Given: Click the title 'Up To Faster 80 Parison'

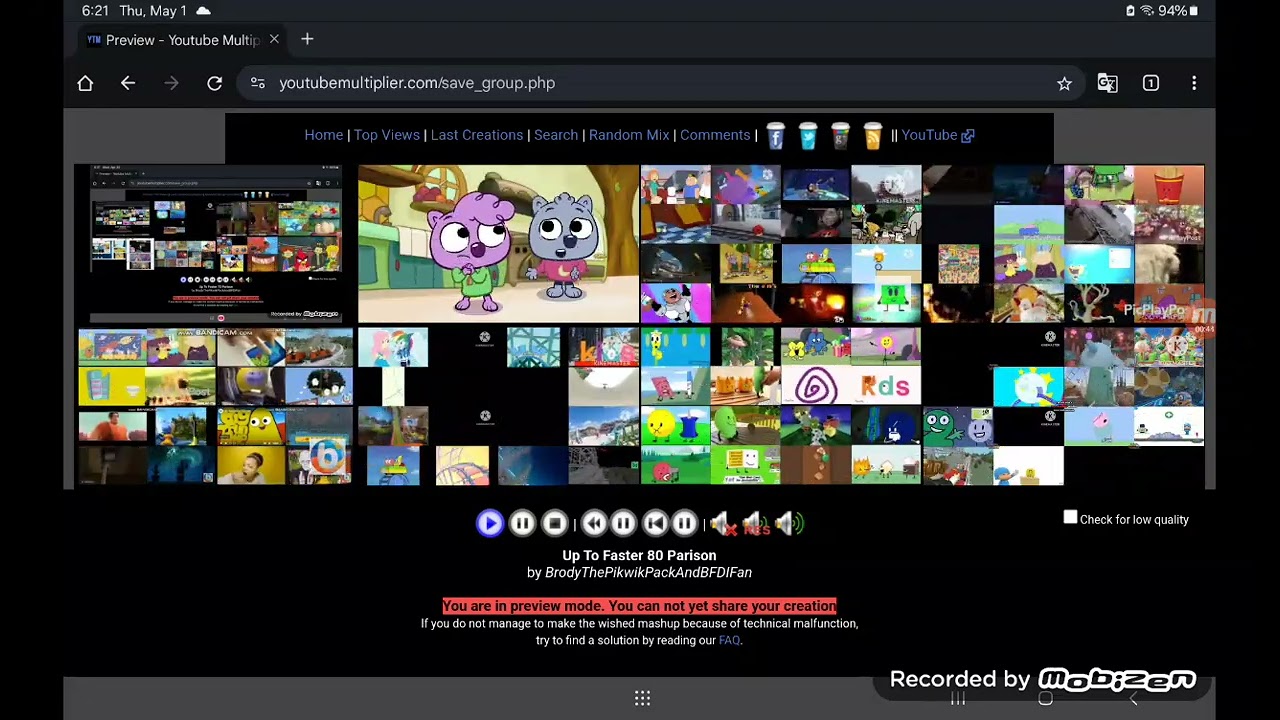Looking at the screenshot, I should [x=639, y=555].
